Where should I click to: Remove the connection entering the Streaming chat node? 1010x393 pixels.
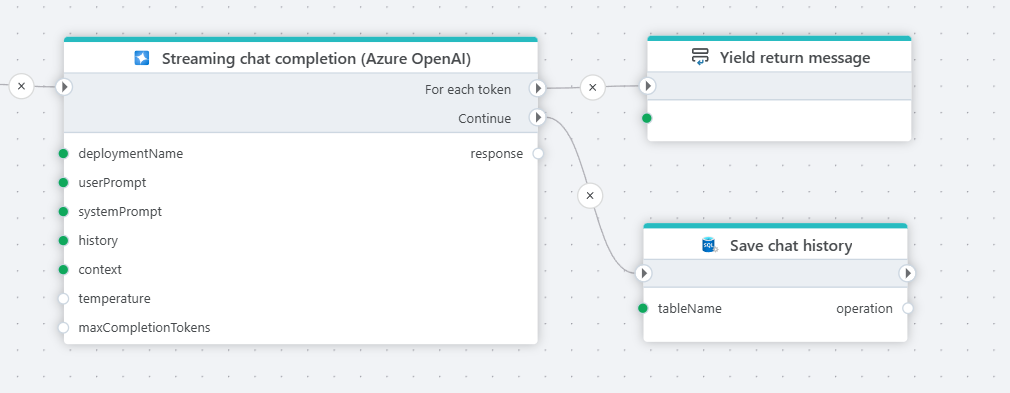pos(21,86)
